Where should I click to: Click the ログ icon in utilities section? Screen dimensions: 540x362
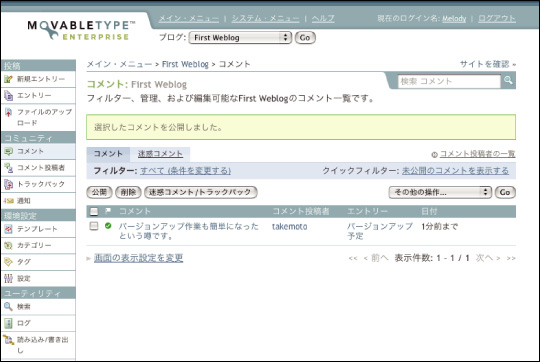point(8,323)
